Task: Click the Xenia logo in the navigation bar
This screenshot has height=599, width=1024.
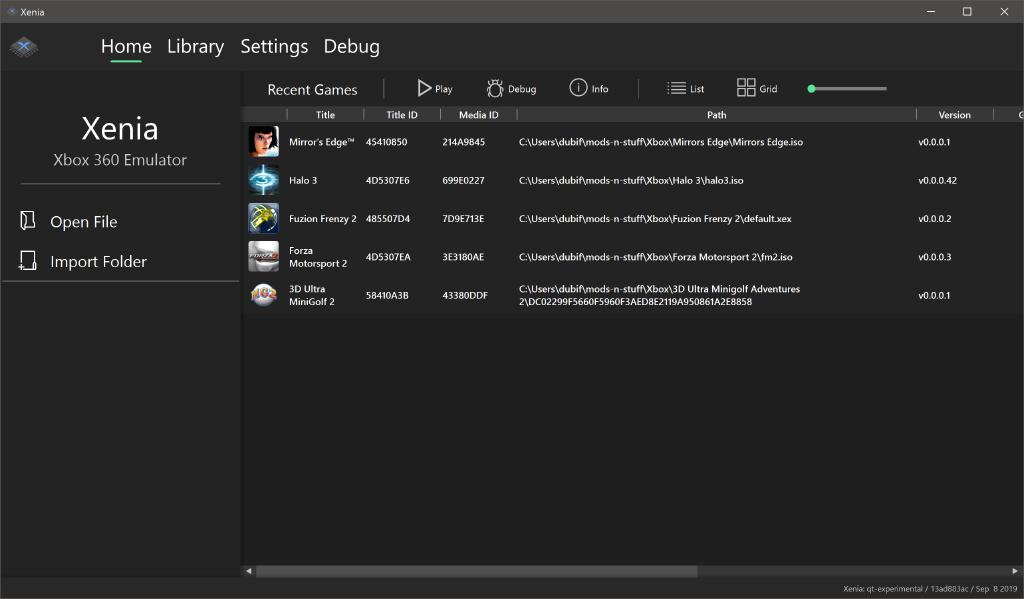Action: point(22,46)
